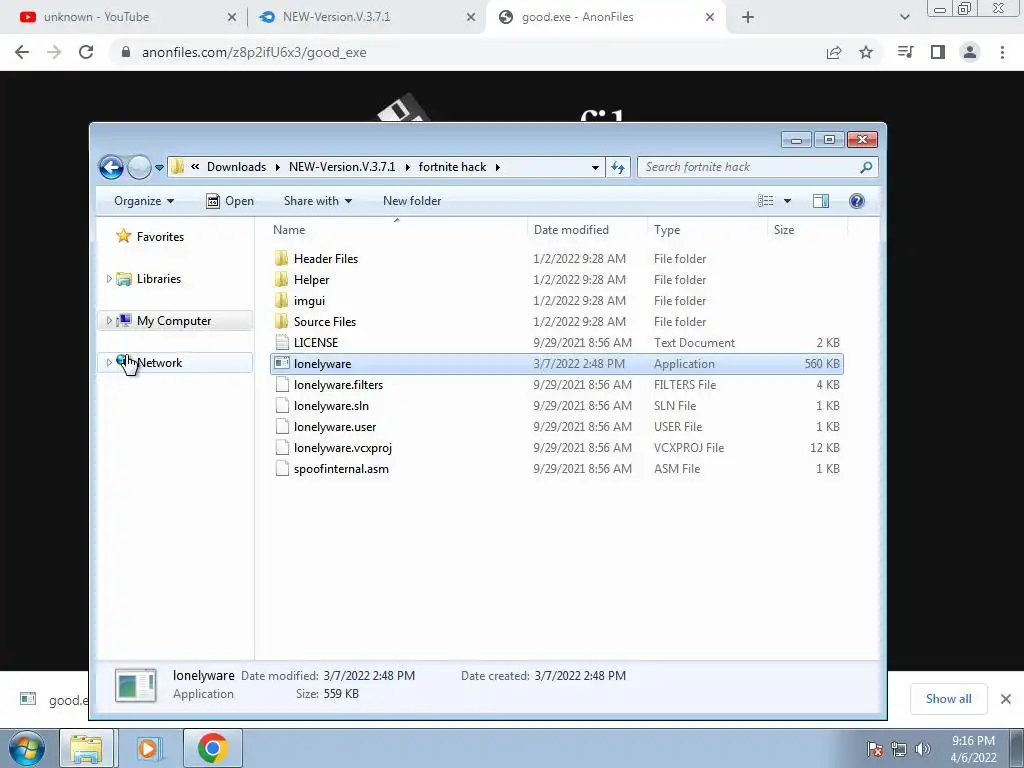Click Show all downloads
The width and height of the screenshot is (1024, 768).
tap(948, 699)
